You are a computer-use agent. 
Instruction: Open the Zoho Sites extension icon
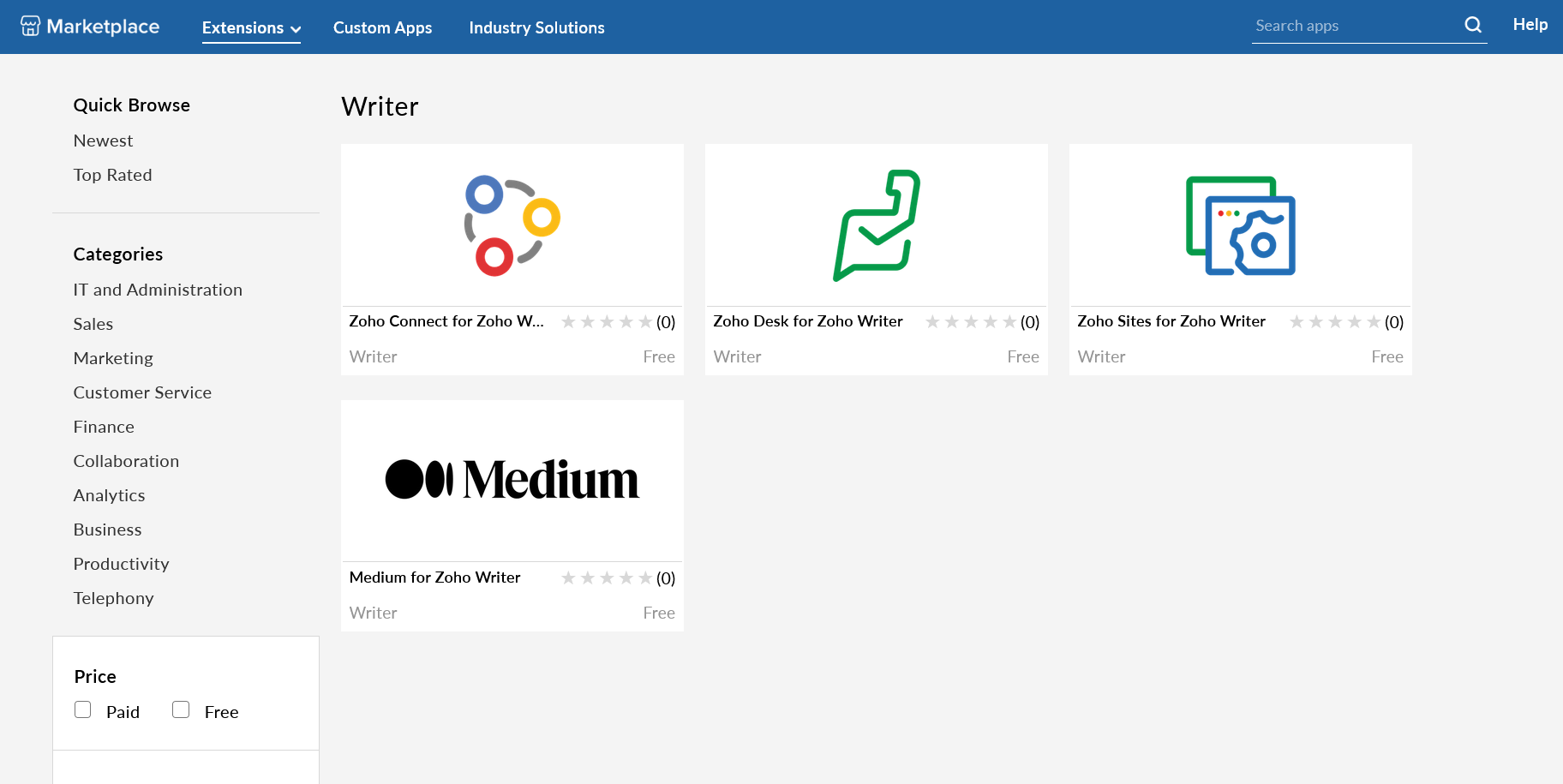pyautogui.click(x=1240, y=225)
